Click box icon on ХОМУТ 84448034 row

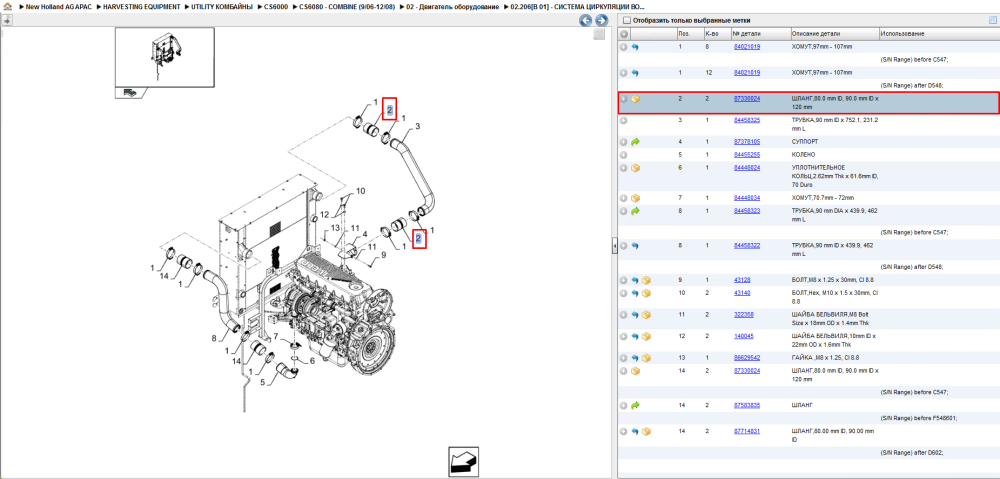tap(635, 198)
